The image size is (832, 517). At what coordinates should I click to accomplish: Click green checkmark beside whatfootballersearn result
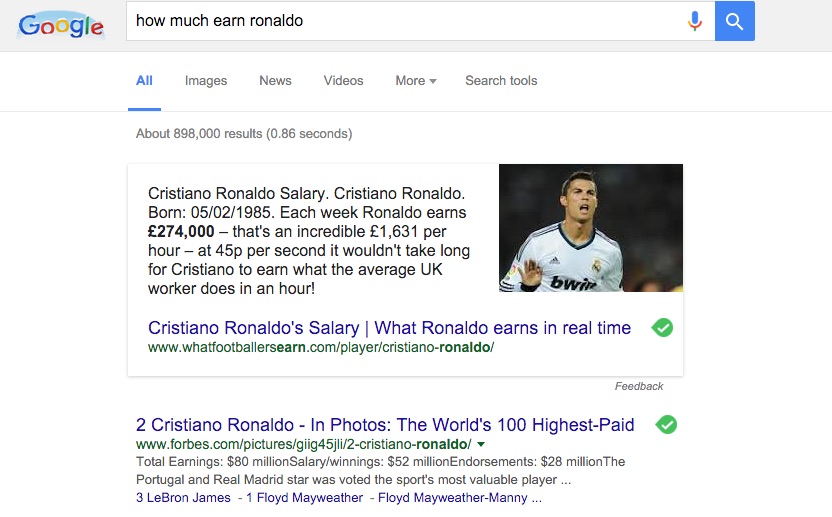[662, 328]
